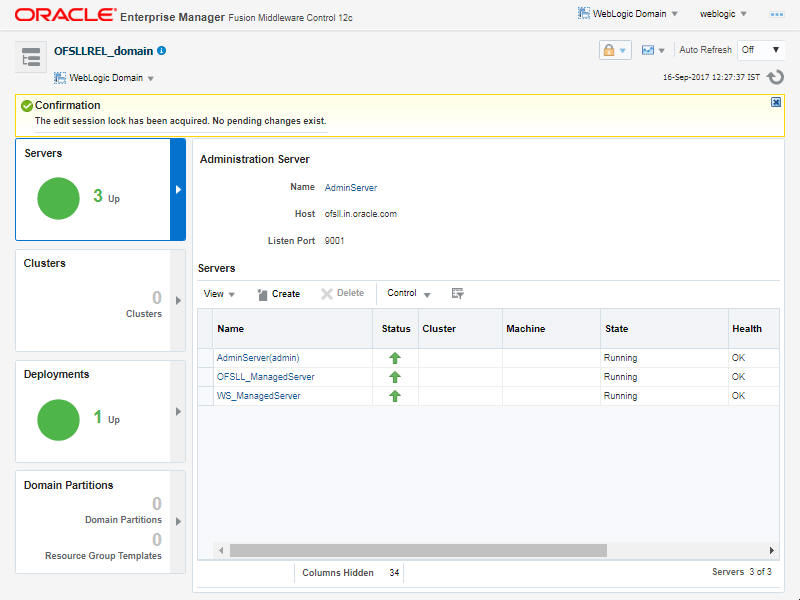Click the detach table icon
This screenshot has height=600, width=800.
pos(457,293)
